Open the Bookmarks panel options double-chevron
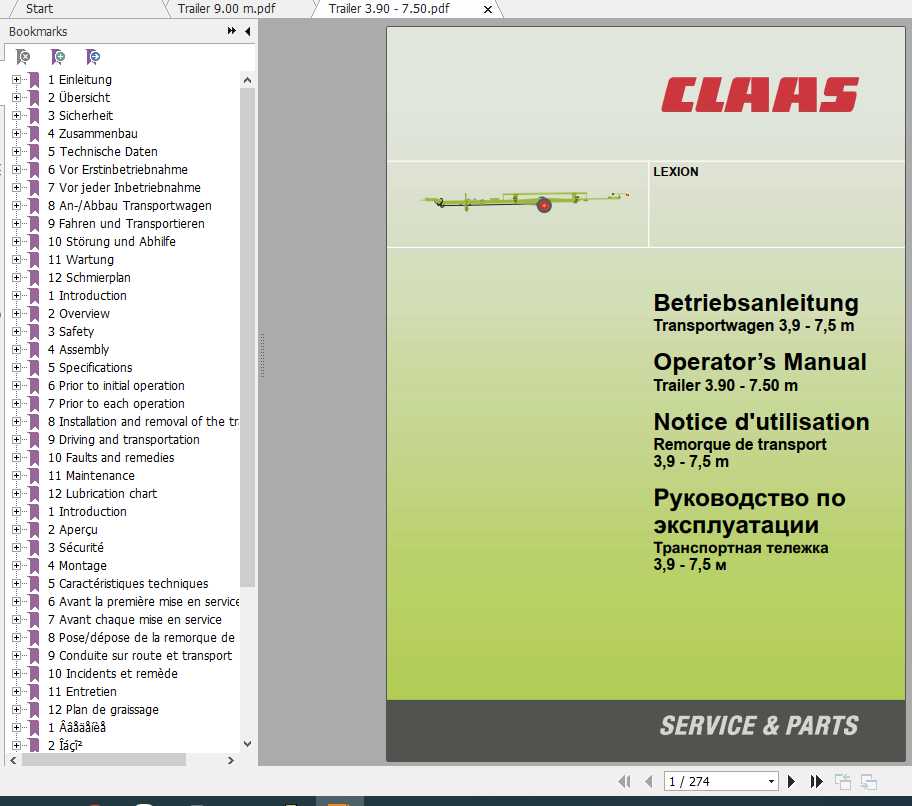The height and width of the screenshot is (806, 912). [230, 31]
